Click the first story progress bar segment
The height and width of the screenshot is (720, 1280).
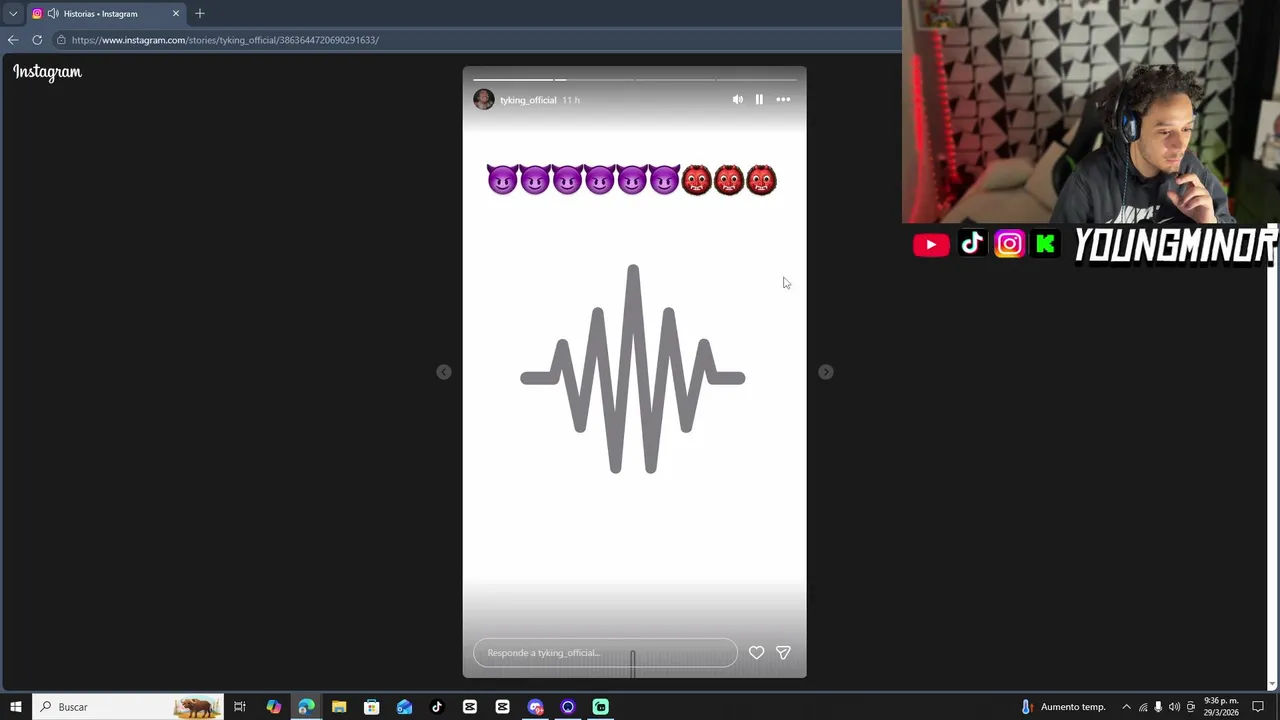tap(513, 79)
